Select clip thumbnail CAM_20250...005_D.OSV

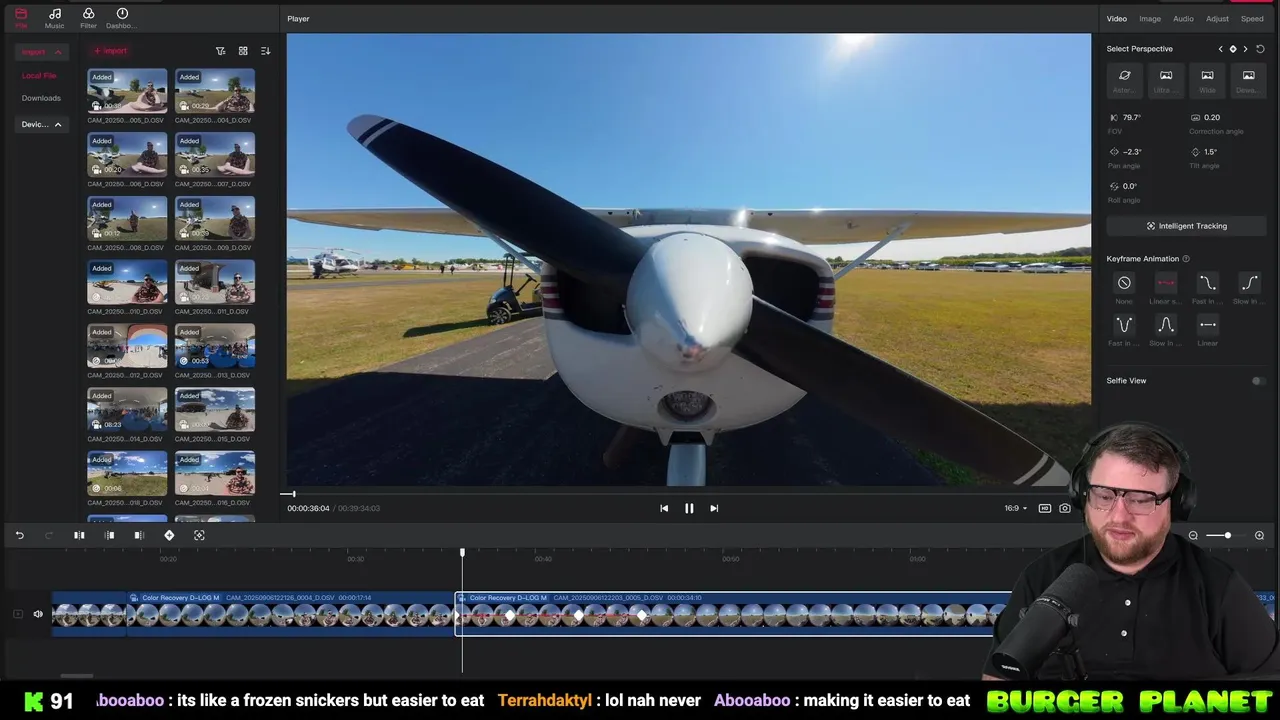click(127, 91)
